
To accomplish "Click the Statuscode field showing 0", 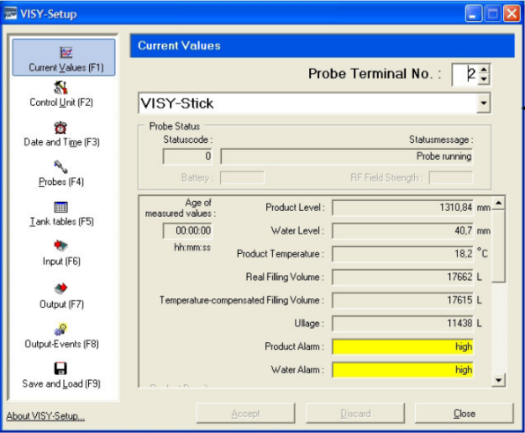I will coord(188,156).
